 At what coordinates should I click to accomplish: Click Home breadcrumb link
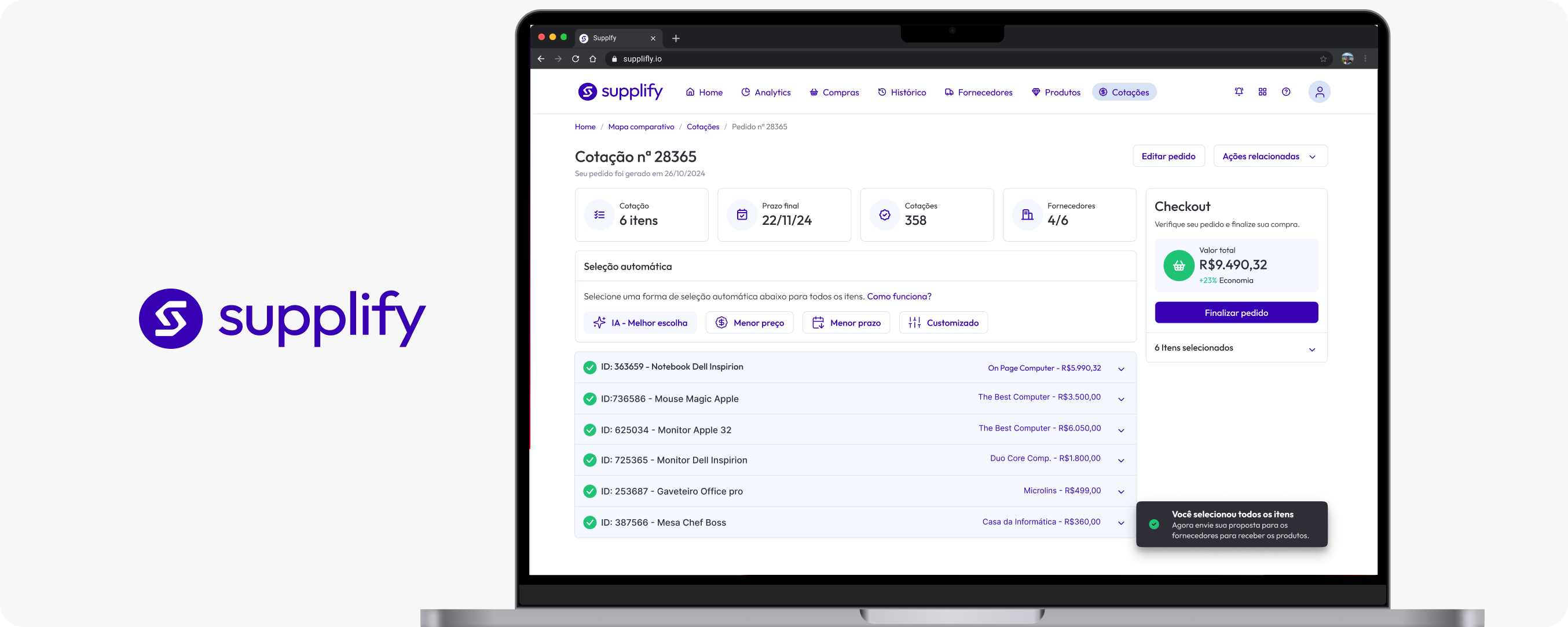coord(584,127)
